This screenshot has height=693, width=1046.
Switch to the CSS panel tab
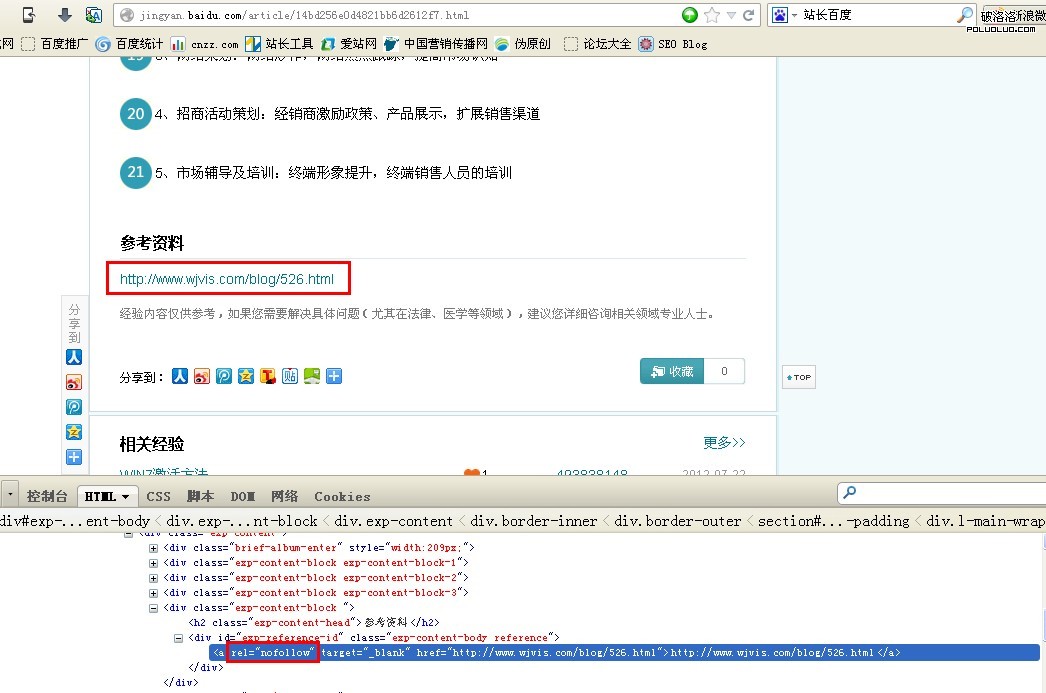pos(158,496)
